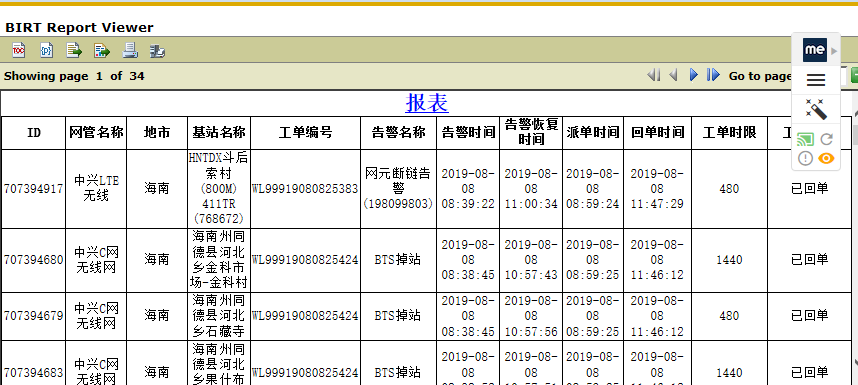858x385 pixels.
Task: Click the 告警恢复时间 column header
Action: click(x=531, y=132)
